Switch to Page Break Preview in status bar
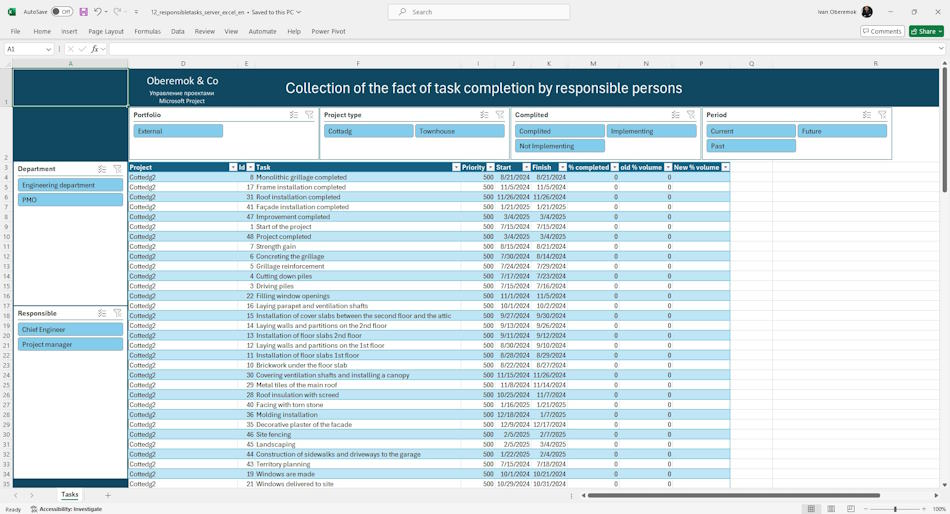This screenshot has width=950, height=514. coord(851,509)
